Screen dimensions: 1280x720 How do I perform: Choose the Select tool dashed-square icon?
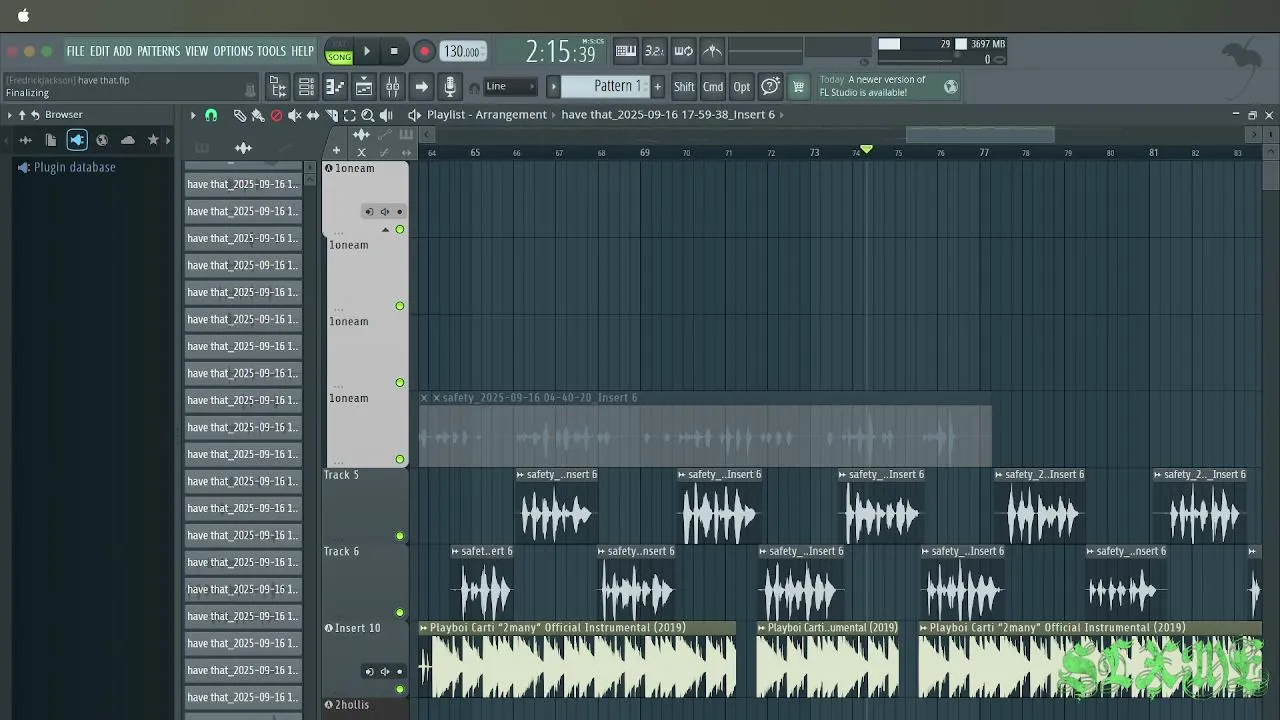(350, 115)
